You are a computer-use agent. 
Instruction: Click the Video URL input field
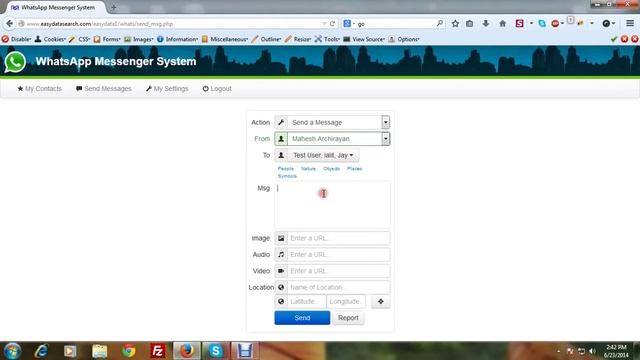point(338,271)
